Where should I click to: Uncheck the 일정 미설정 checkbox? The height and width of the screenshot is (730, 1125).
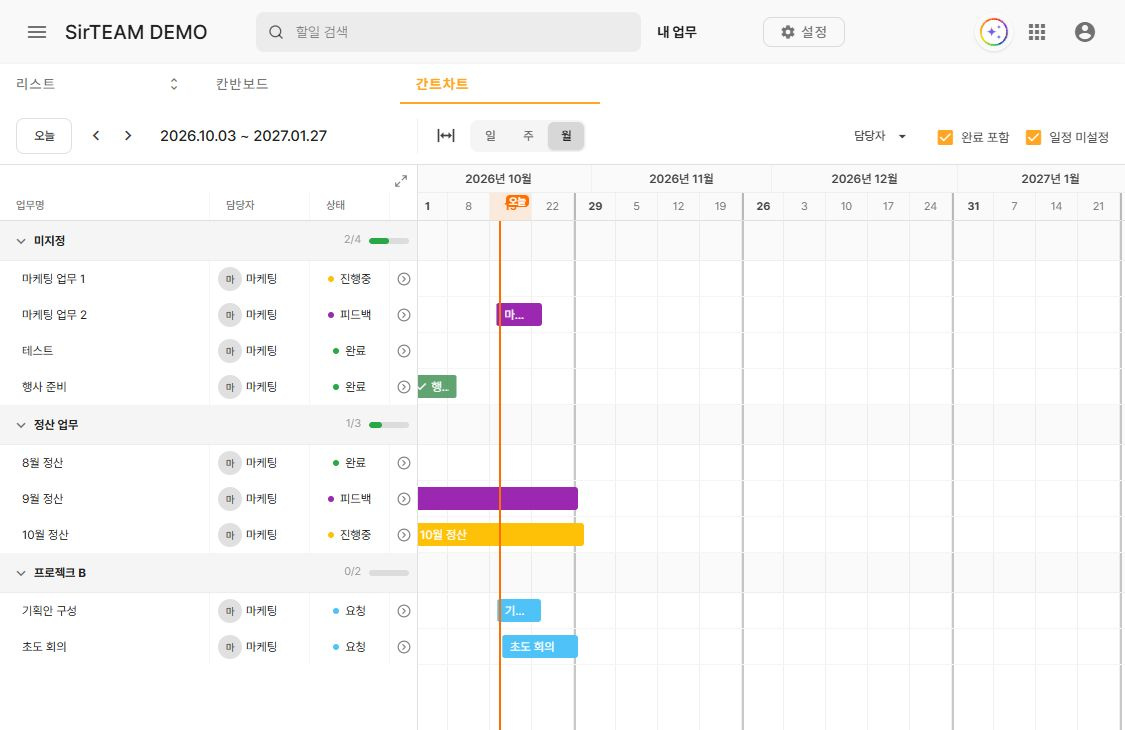click(1033, 137)
